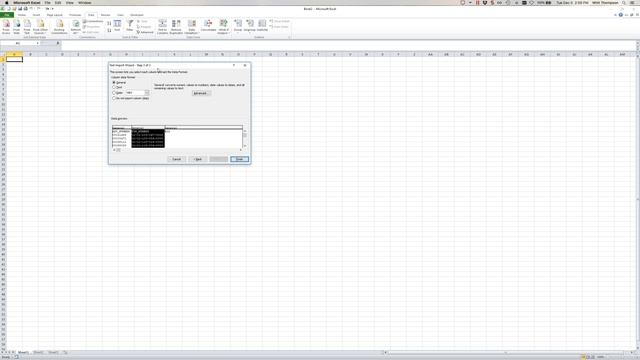Open the macOS Window menu
640x360 pixels.
coord(84,2)
